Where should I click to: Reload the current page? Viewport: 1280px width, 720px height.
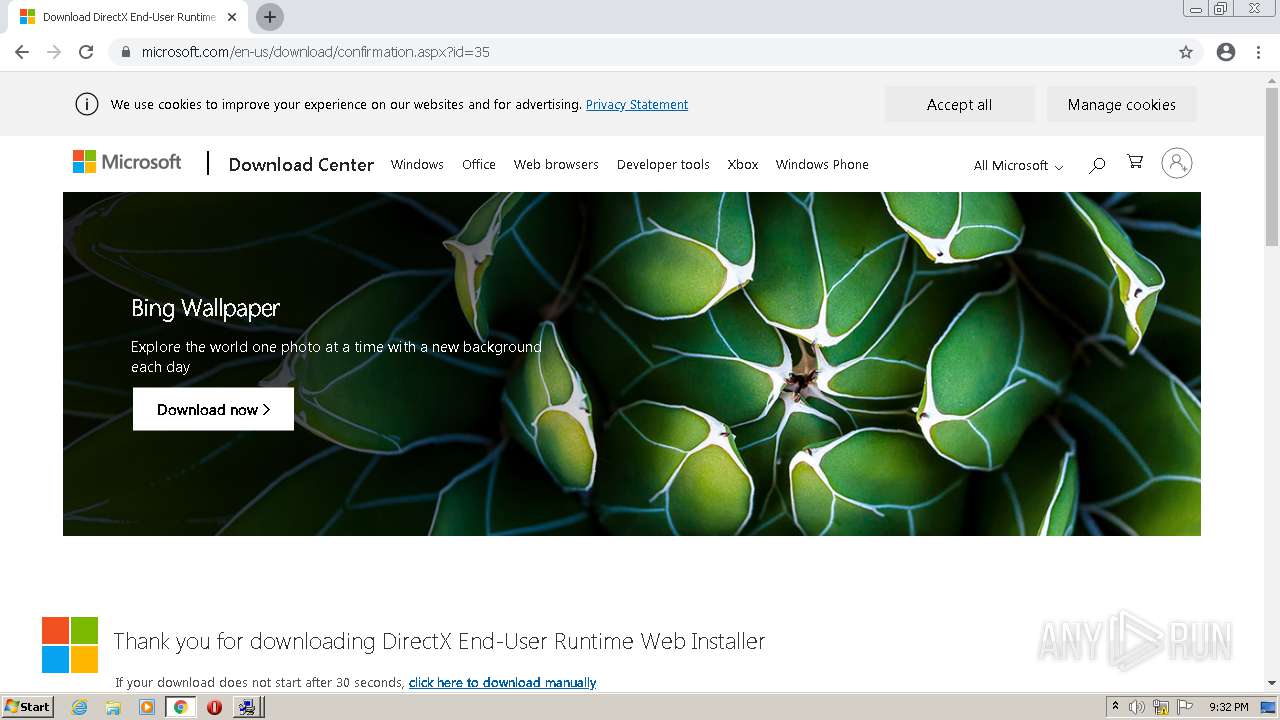pos(86,52)
